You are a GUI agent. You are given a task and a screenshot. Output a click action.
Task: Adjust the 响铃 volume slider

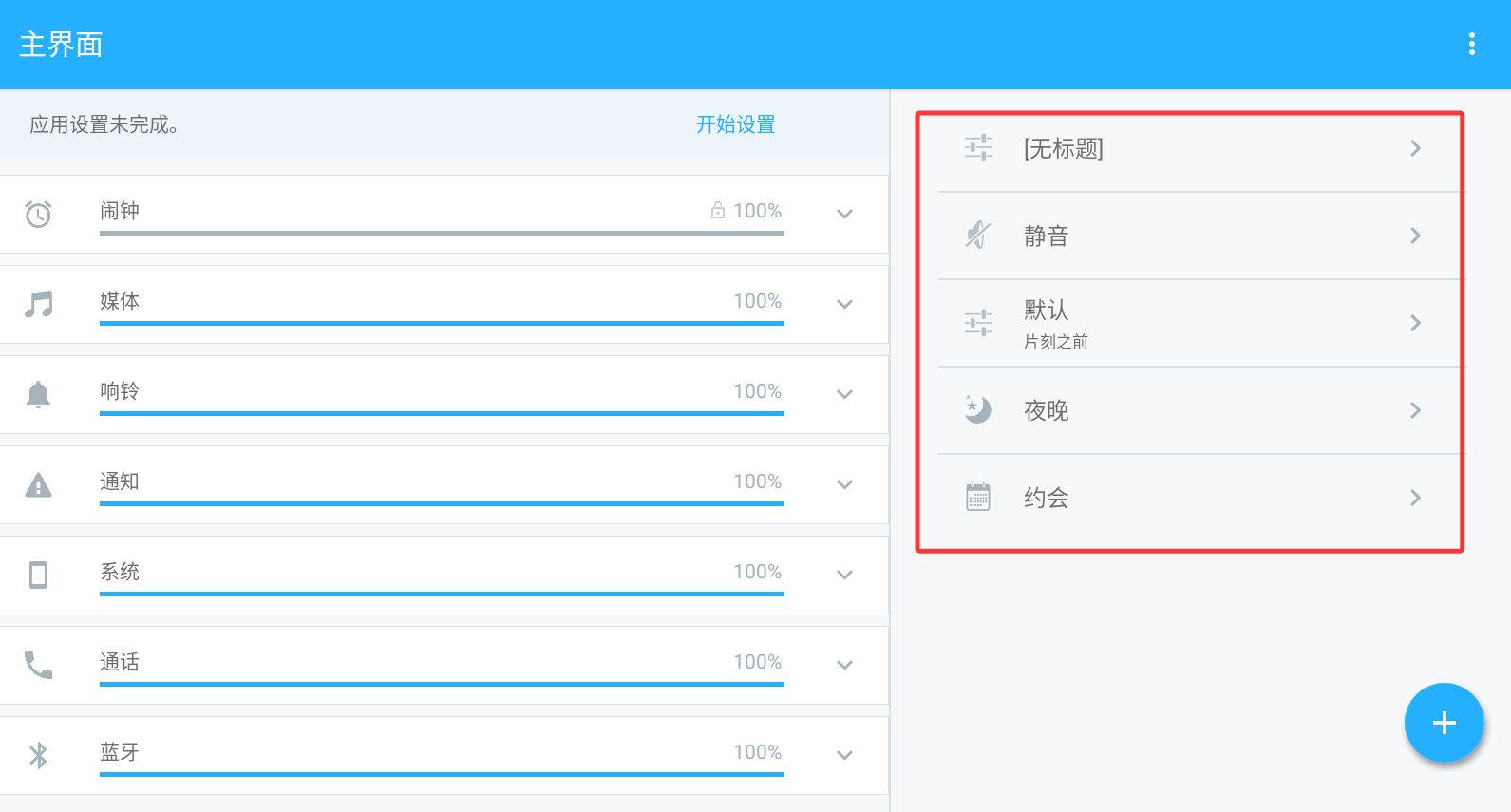pos(442,413)
